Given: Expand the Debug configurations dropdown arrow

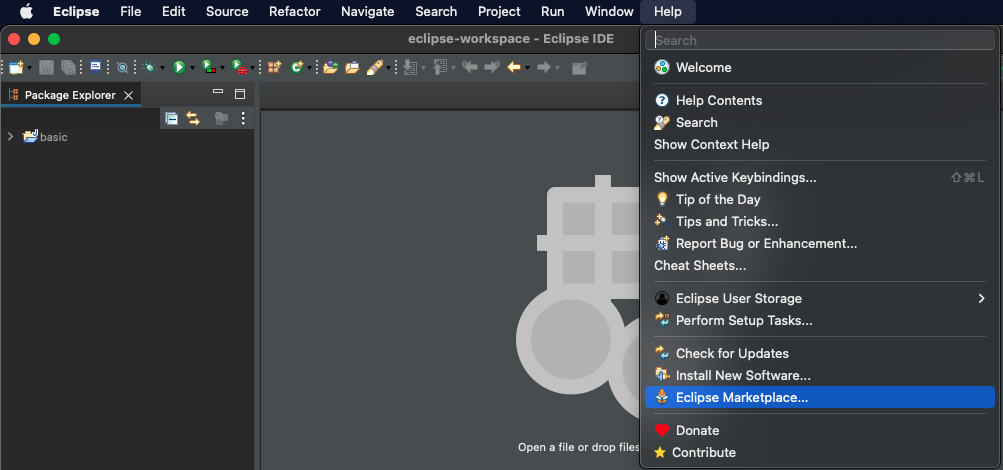Looking at the screenshot, I should [162, 68].
